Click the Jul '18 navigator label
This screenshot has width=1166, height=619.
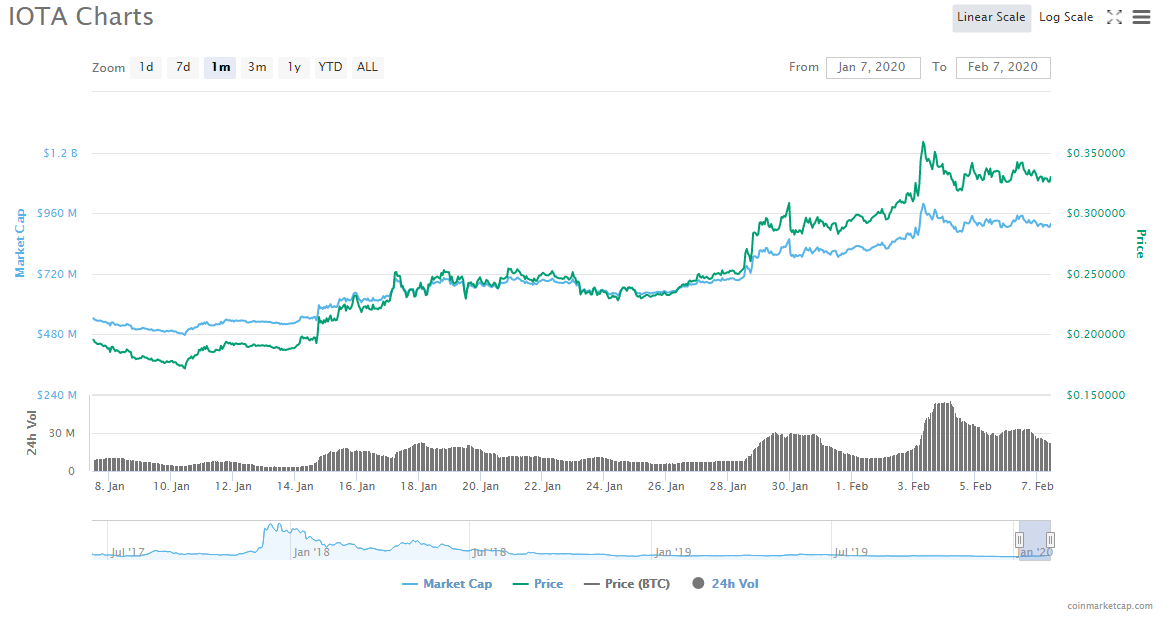(489, 552)
